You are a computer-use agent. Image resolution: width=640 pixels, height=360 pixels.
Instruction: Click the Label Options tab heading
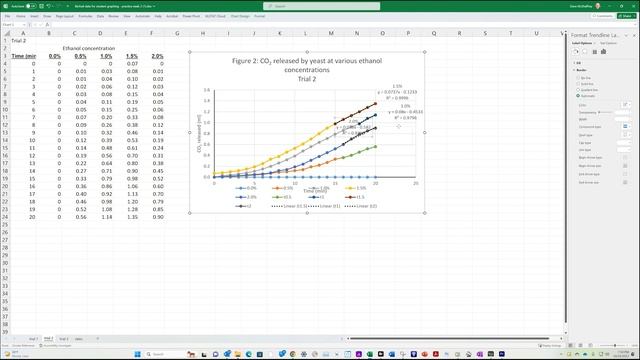pyautogui.click(x=582, y=43)
